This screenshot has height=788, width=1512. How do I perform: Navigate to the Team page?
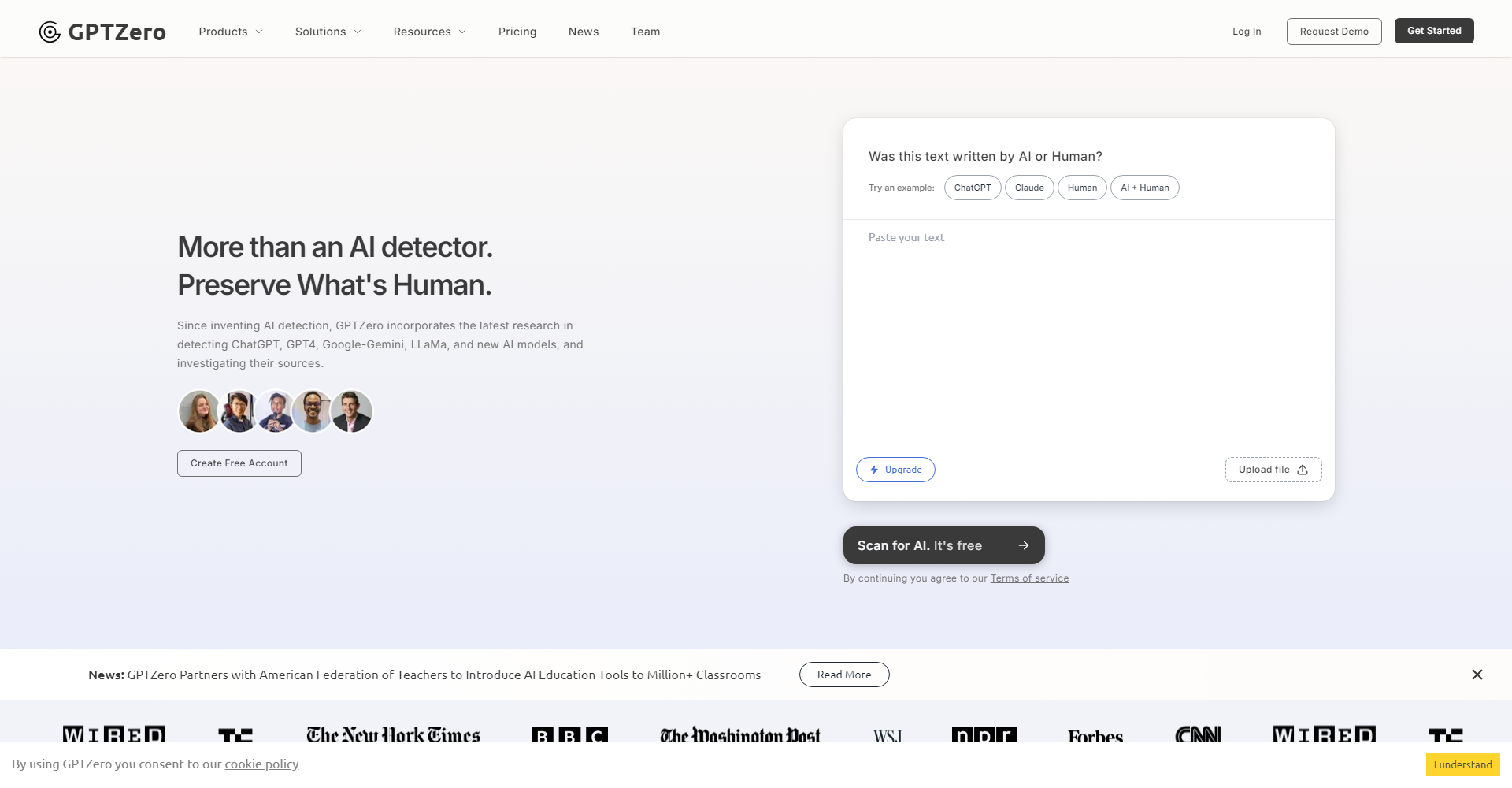pos(645,32)
